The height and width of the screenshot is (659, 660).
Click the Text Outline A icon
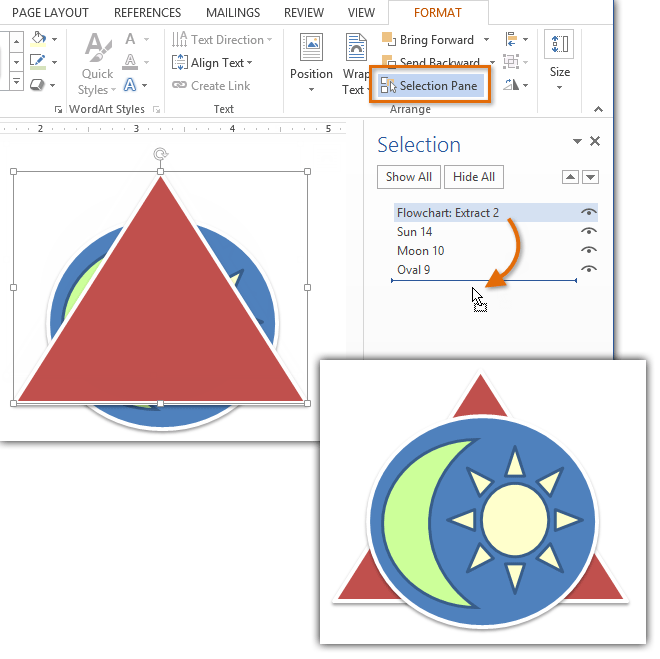pos(130,62)
